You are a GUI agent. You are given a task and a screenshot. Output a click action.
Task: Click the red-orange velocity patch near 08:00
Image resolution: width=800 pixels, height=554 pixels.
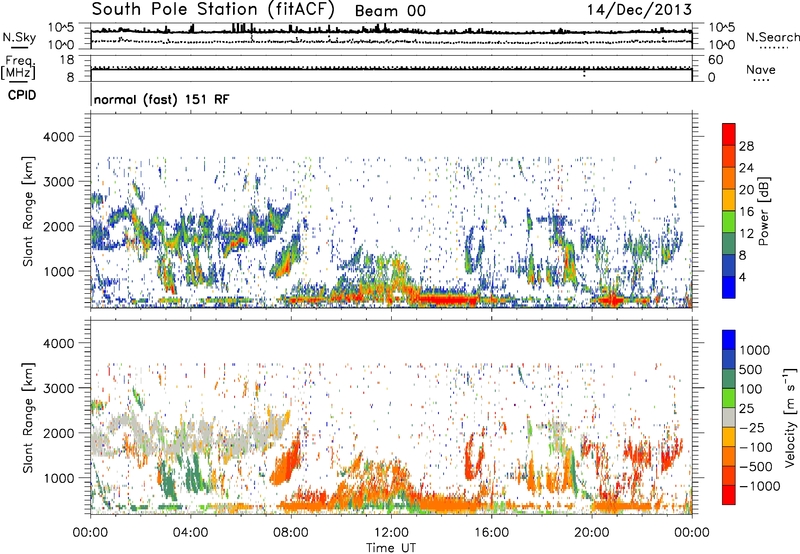(287, 463)
